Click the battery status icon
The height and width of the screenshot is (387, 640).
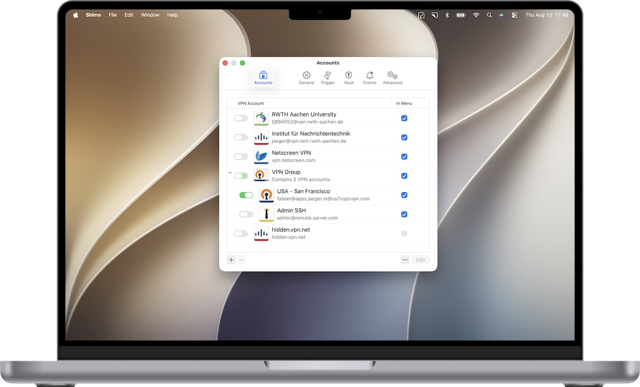(461, 15)
